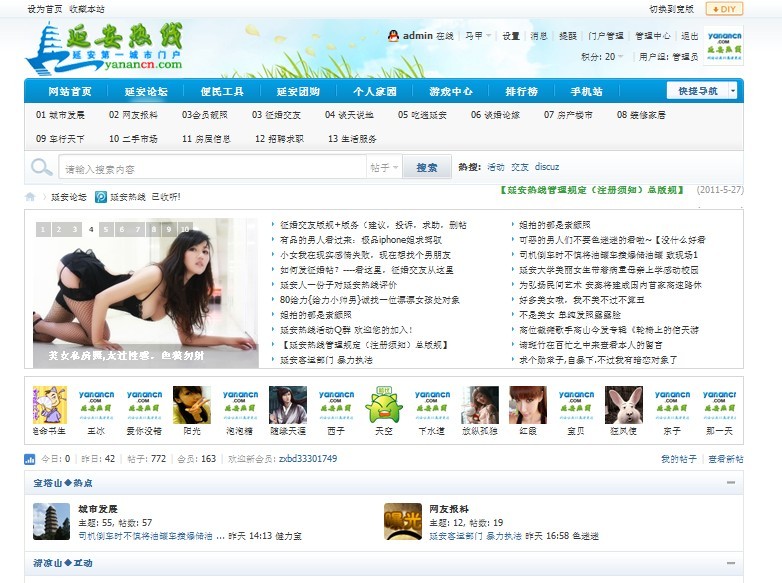Select slide number 1 in slideshow
This screenshot has width=782, height=583.
[43, 229]
